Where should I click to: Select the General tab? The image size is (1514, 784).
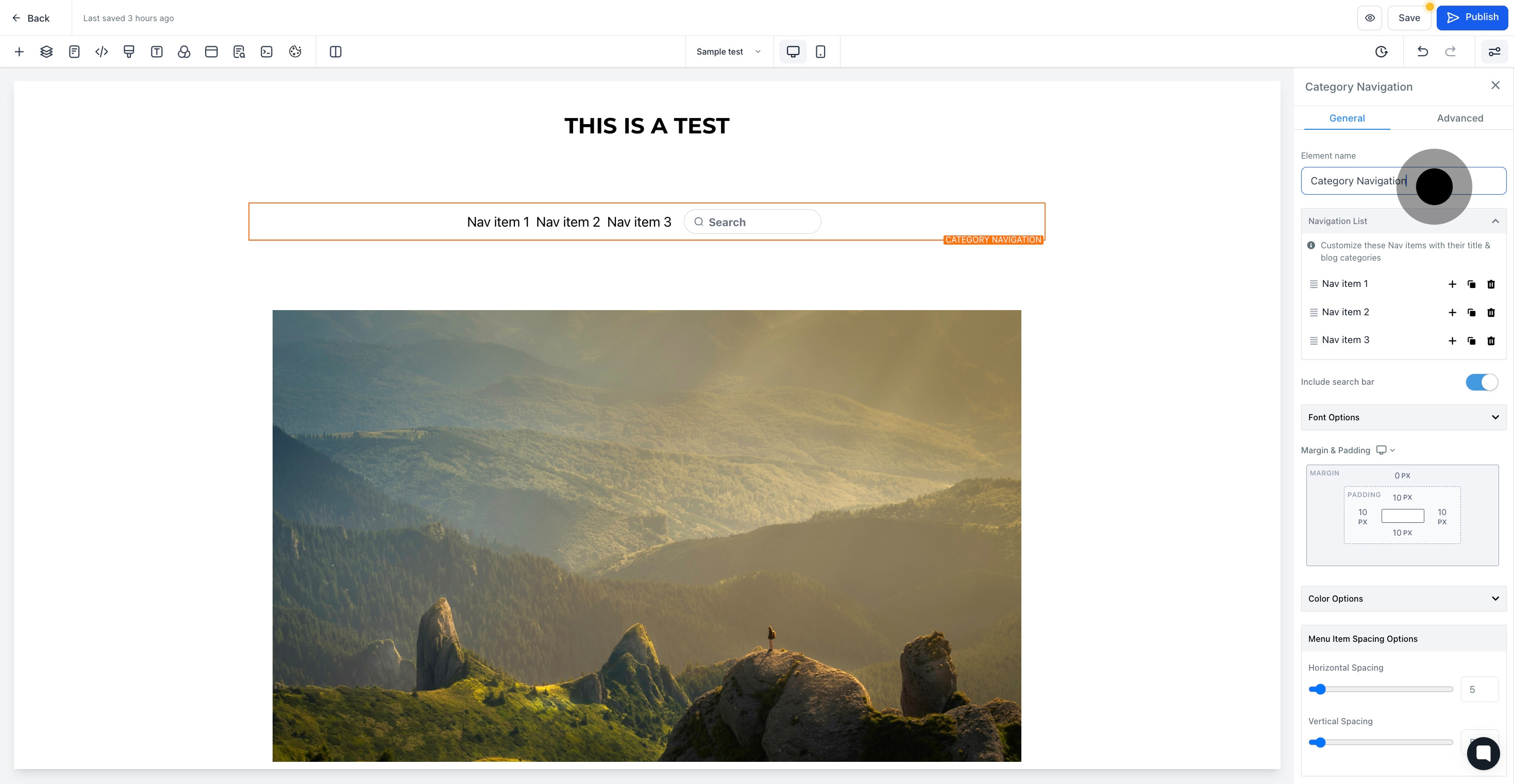(x=1347, y=118)
